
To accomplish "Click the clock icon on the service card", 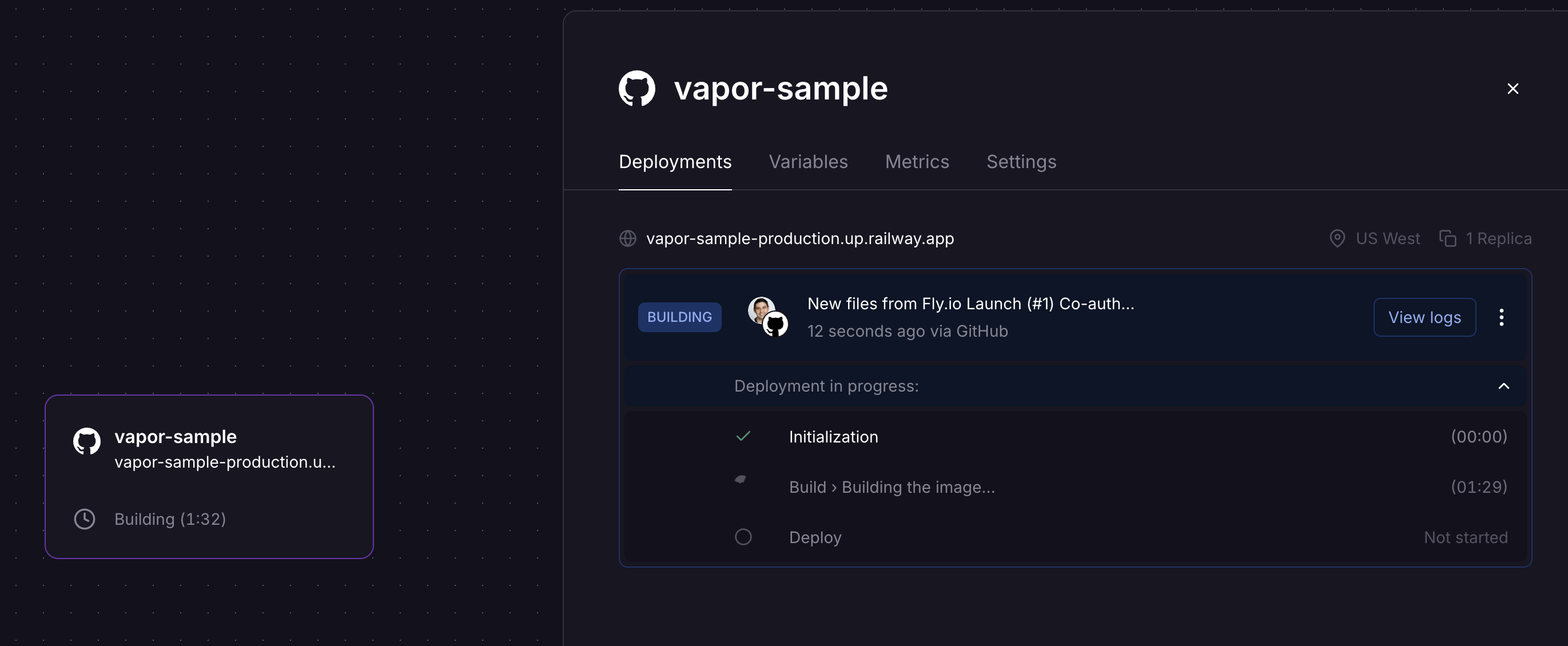I will pyautogui.click(x=85, y=519).
